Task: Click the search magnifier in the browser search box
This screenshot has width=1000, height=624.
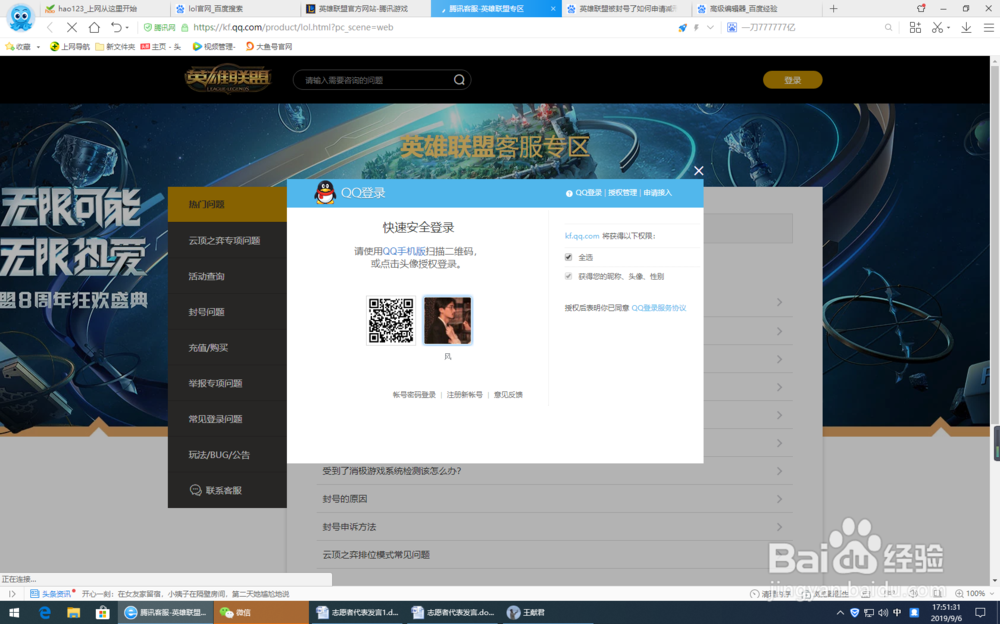Action: point(888,27)
